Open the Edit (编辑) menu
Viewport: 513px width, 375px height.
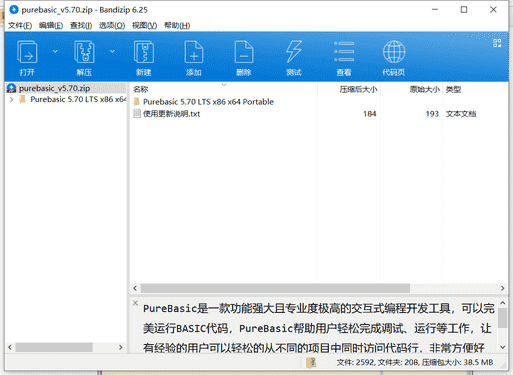click(51, 25)
